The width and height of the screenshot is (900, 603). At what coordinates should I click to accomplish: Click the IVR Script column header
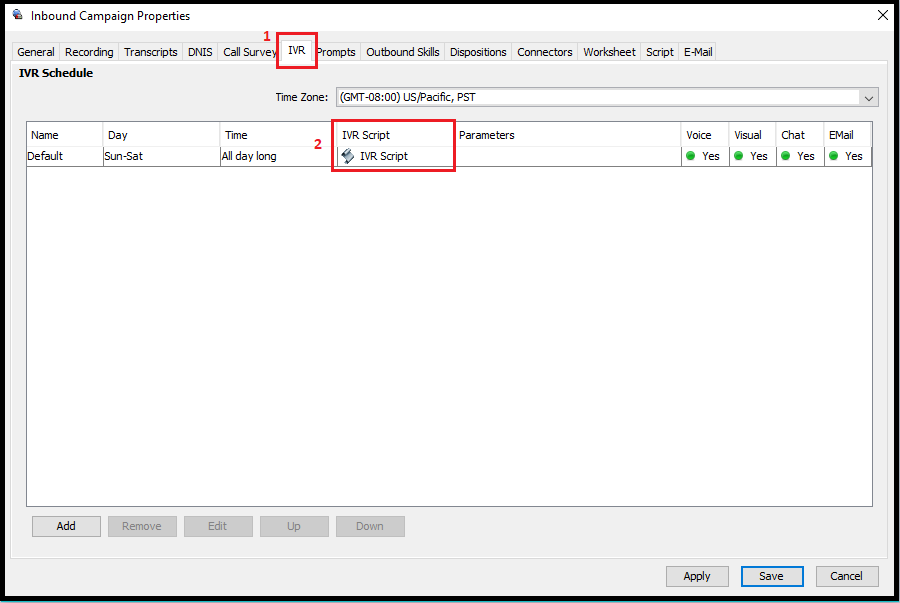pyautogui.click(x=394, y=135)
